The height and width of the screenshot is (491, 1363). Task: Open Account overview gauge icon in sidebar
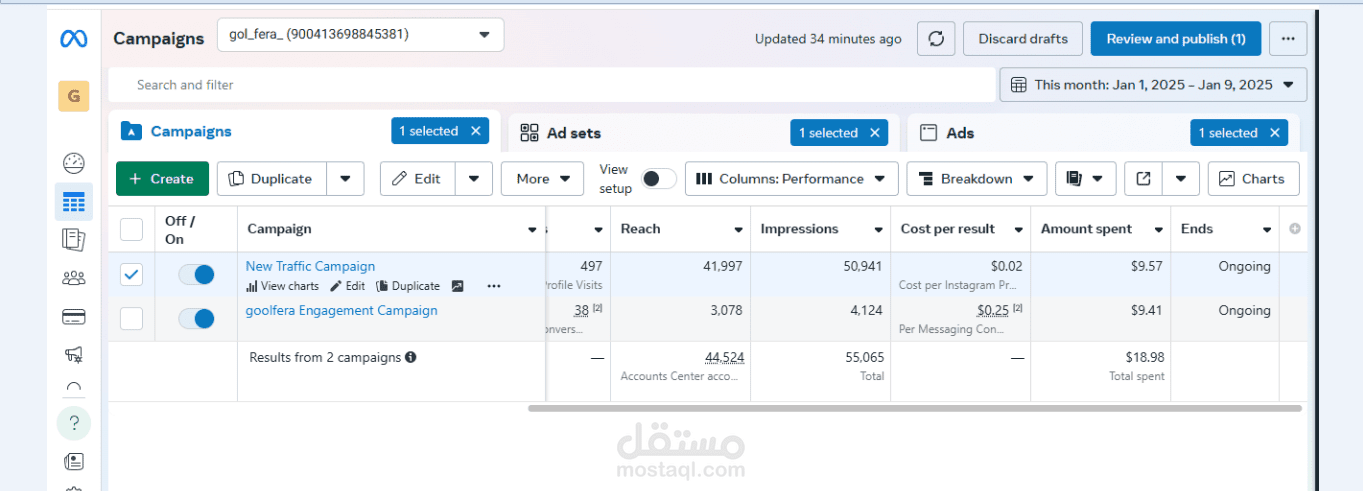(x=73, y=163)
